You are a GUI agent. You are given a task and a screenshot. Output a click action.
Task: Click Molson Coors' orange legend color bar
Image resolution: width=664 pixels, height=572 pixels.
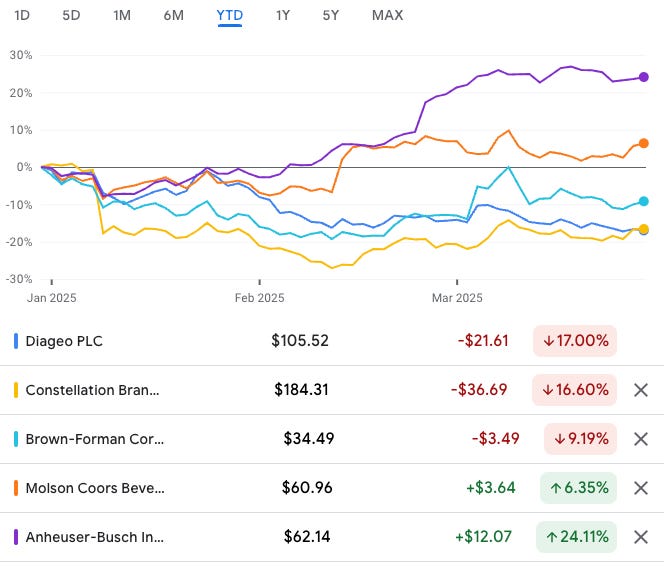(x=16, y=488)
